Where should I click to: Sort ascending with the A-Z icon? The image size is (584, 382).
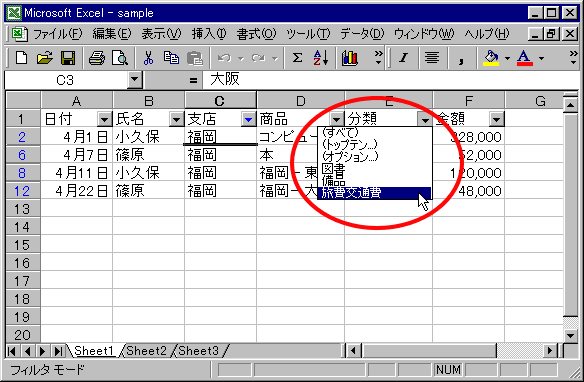320,58
